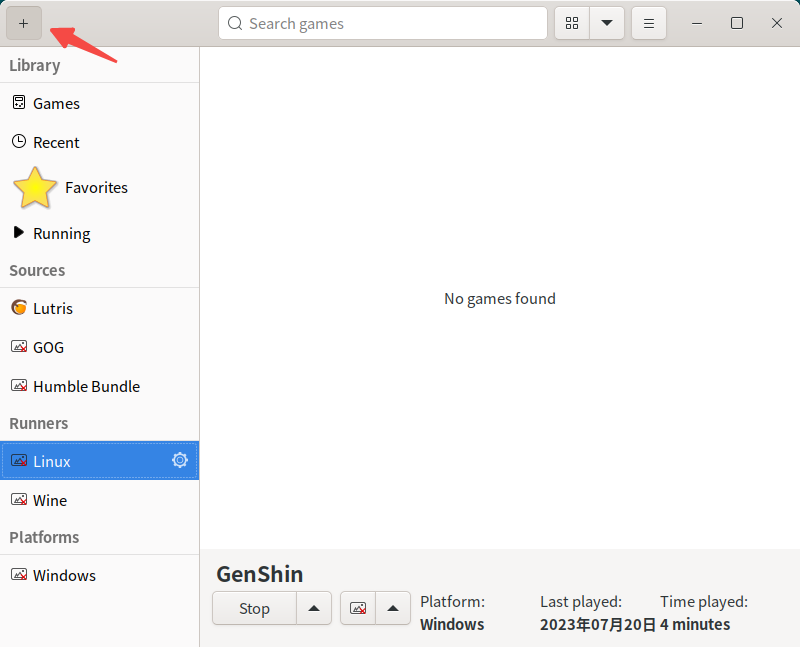
Task: Click the Windows platform icon
Action: [x=19, y=574]
